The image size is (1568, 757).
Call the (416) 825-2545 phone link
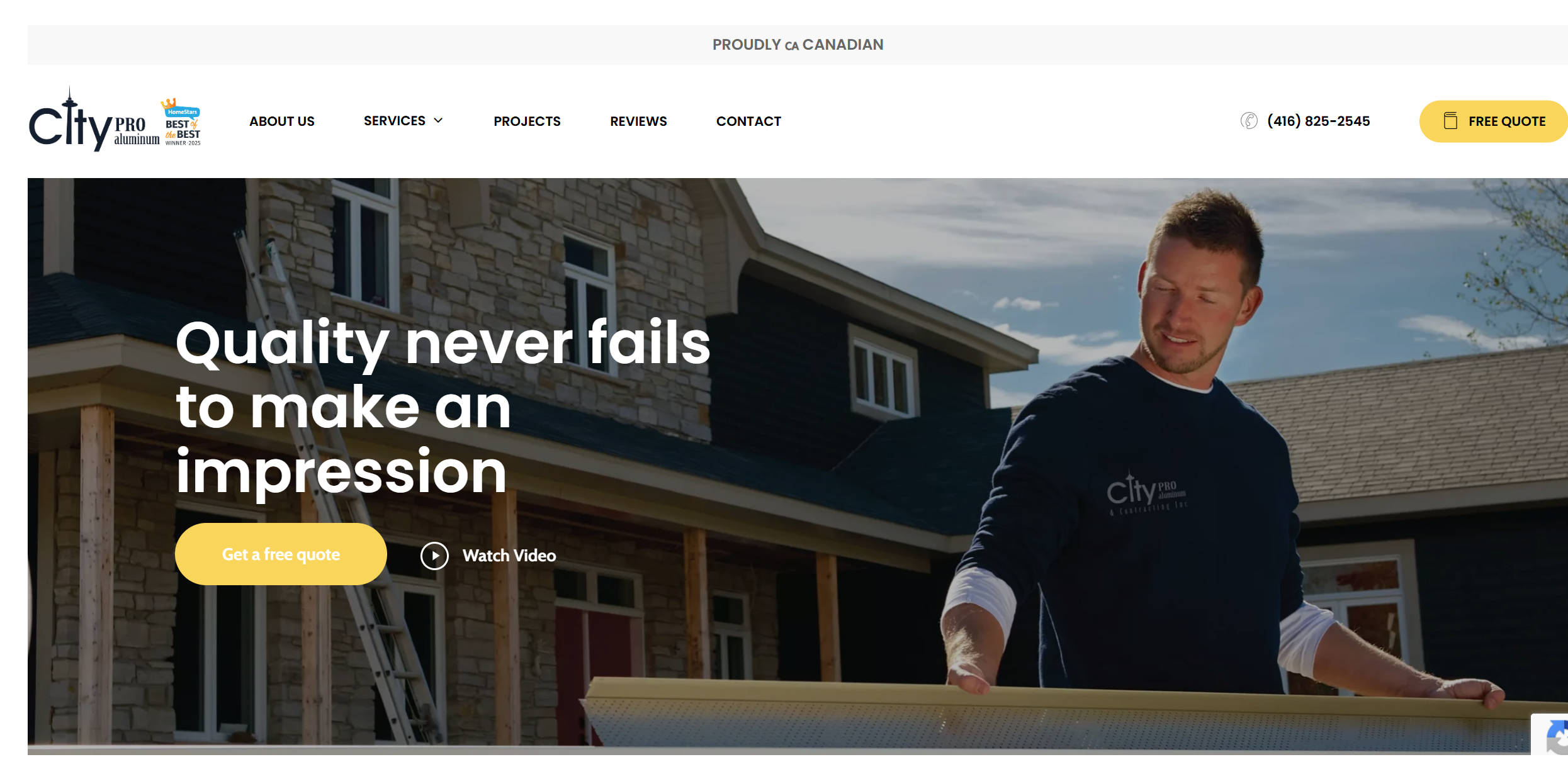[1318, 121]
